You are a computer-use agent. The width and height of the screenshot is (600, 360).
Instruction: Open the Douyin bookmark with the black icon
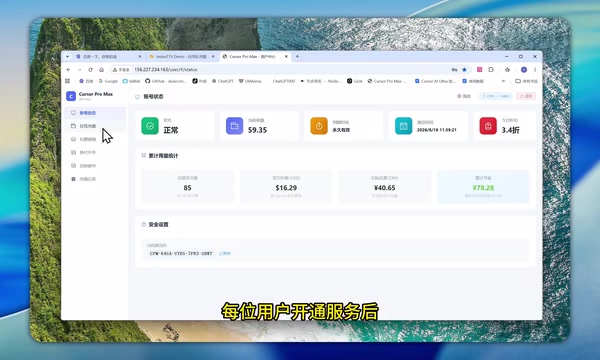click(199, 81)
